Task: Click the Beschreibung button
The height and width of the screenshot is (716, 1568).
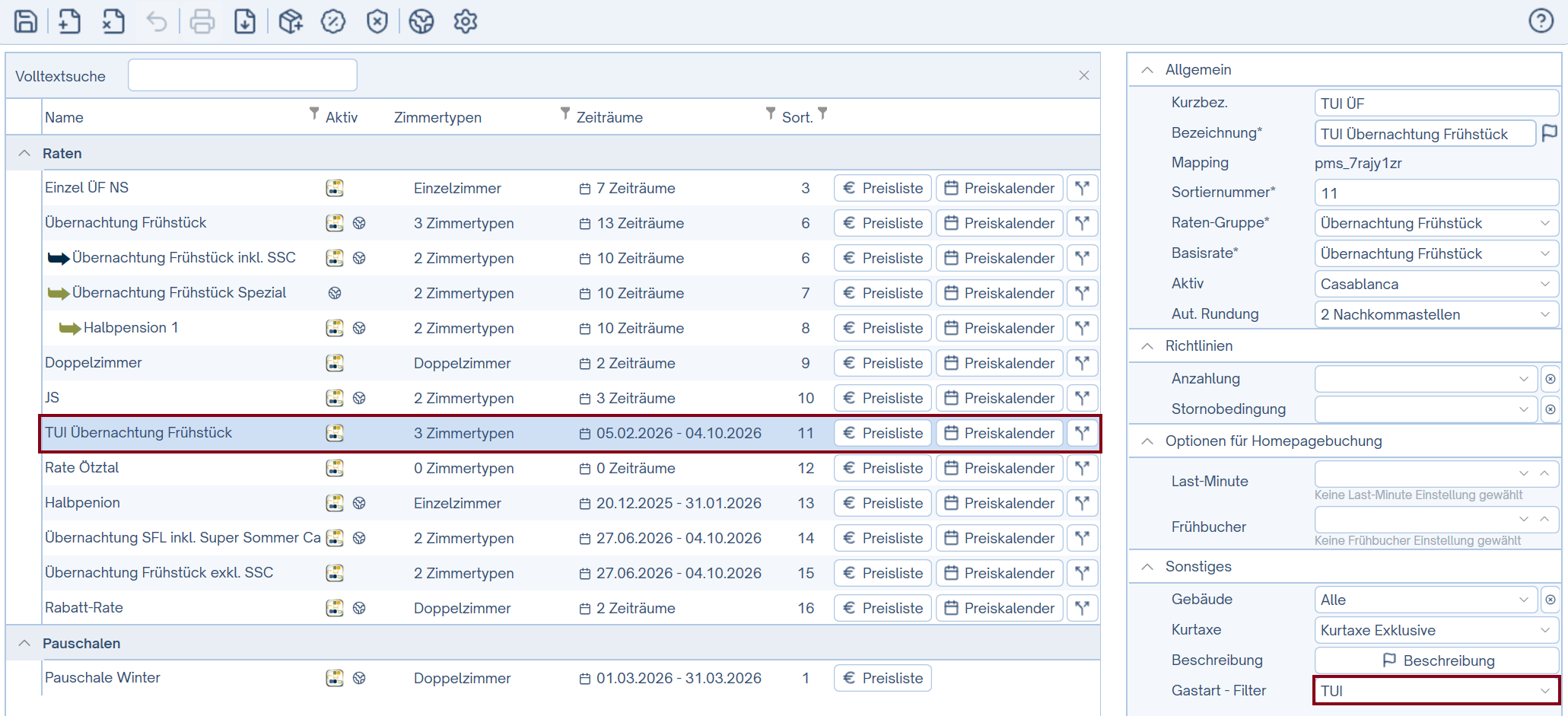Action: click(x=1436, y=660)
